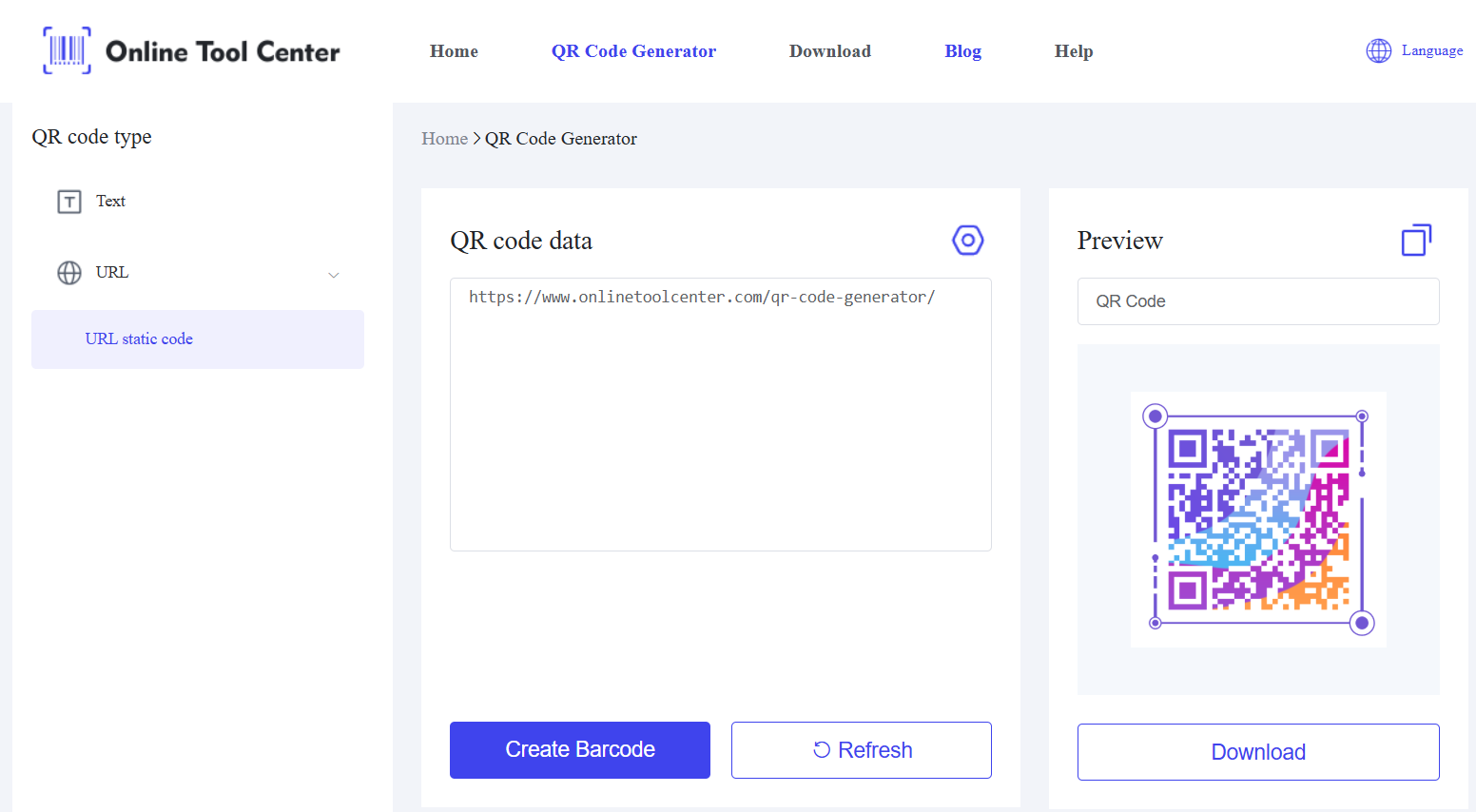Select the Text type icon in sidebar
The width and height of the screenshot is (1476, 812).
pyautogui.click(x=69, y=202)
